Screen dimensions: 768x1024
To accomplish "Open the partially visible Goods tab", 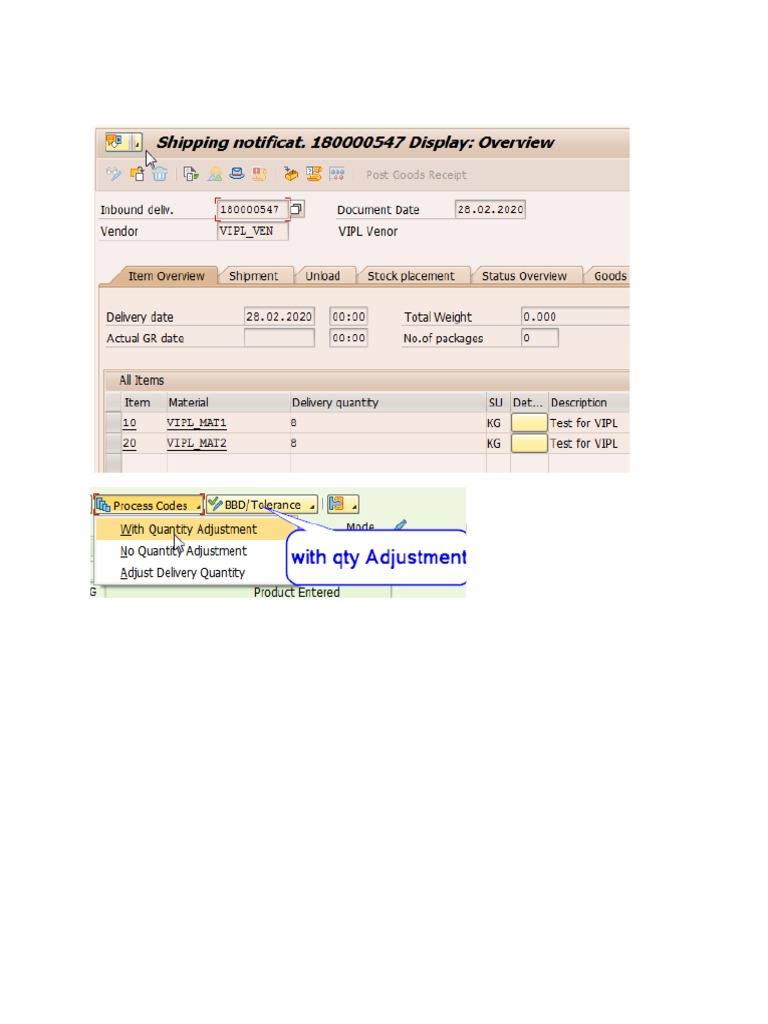I will coord(609,276).
